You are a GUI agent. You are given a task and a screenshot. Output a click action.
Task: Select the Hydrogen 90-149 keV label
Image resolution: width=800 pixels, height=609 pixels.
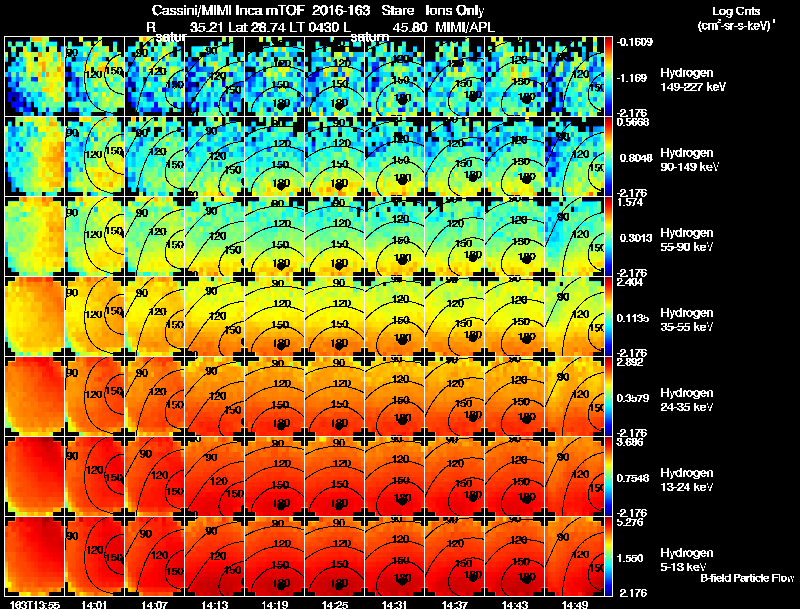(689, 160)
